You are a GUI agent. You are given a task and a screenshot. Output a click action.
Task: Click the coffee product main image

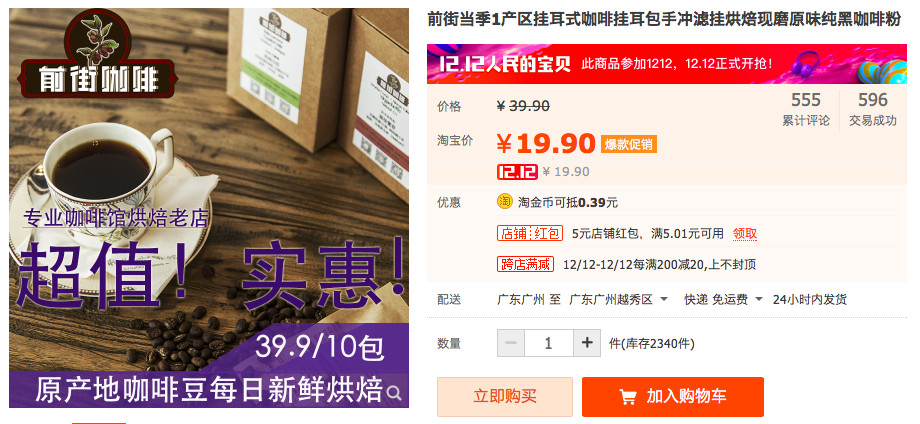pos(209,208)
